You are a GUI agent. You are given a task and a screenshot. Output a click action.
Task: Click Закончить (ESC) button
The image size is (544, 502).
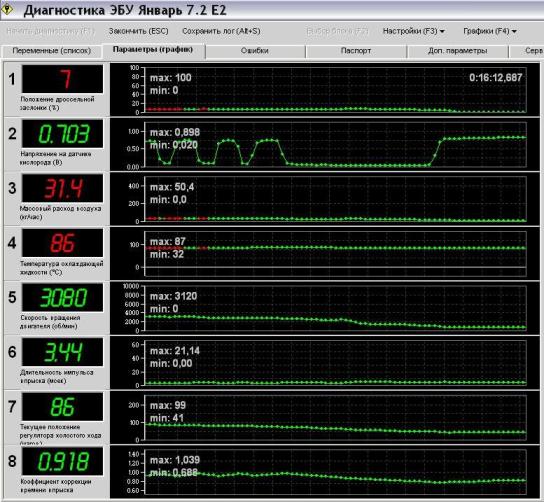[x=138, y=31]
